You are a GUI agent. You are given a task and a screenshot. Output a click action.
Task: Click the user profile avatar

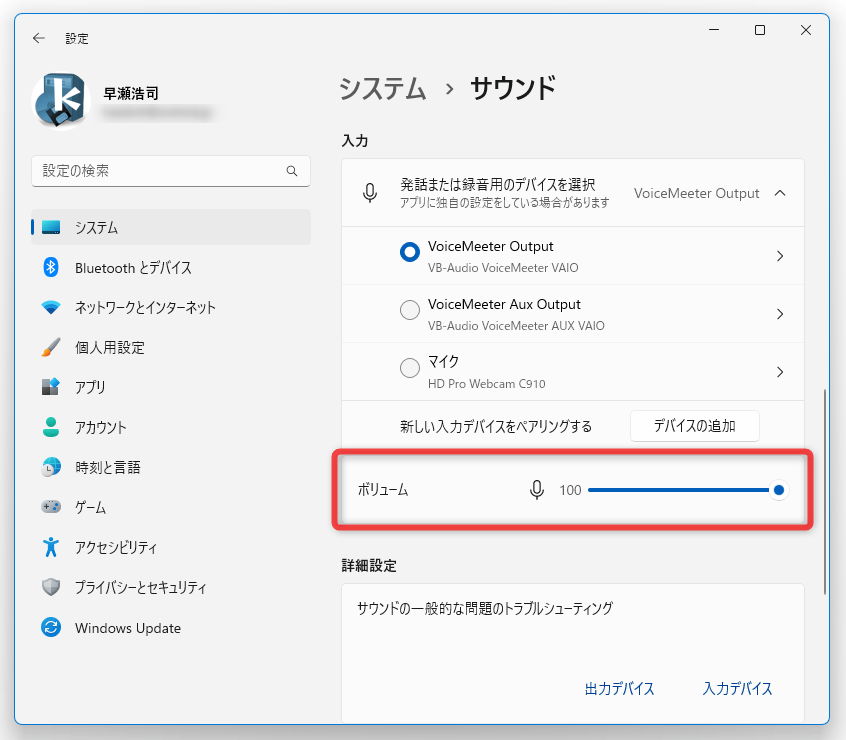pyautogui.click(x=60, y=101)
